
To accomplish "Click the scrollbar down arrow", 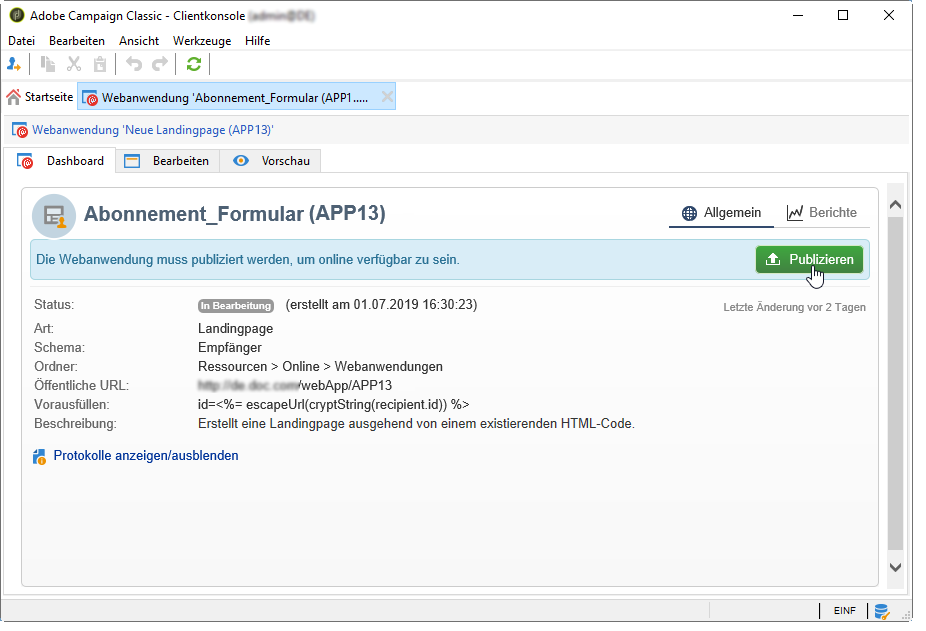I will click(x=895, y=567).
